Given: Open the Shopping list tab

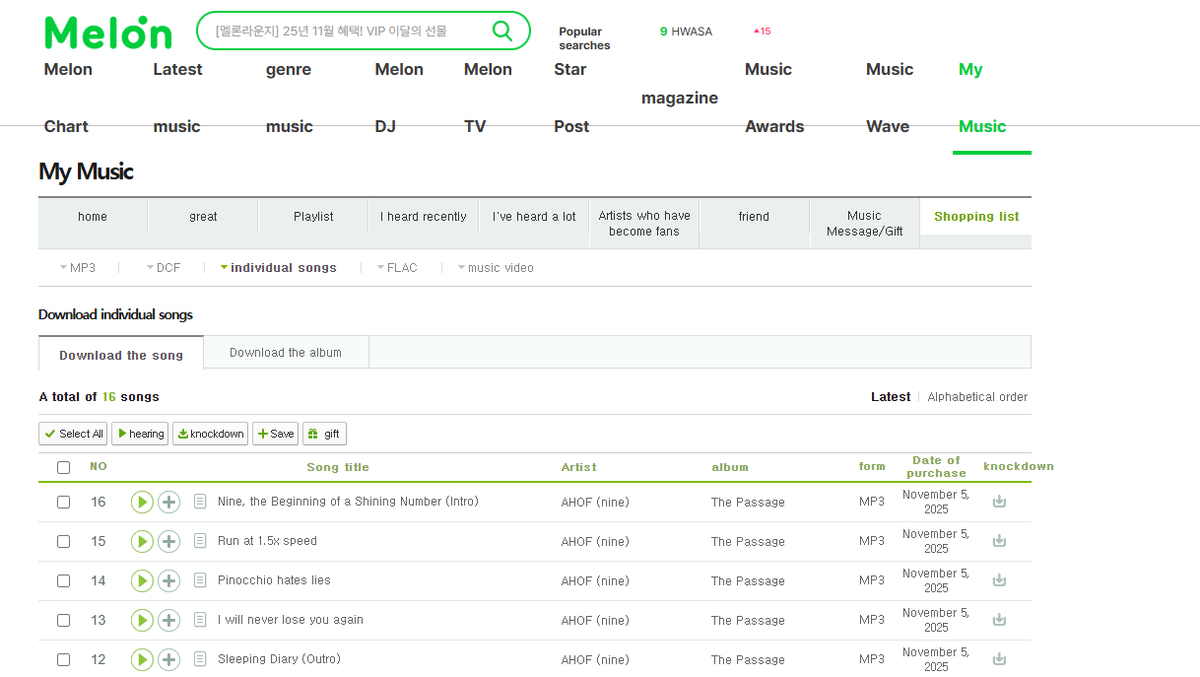Looking at the screenshot, I should (x=976, y=217).
